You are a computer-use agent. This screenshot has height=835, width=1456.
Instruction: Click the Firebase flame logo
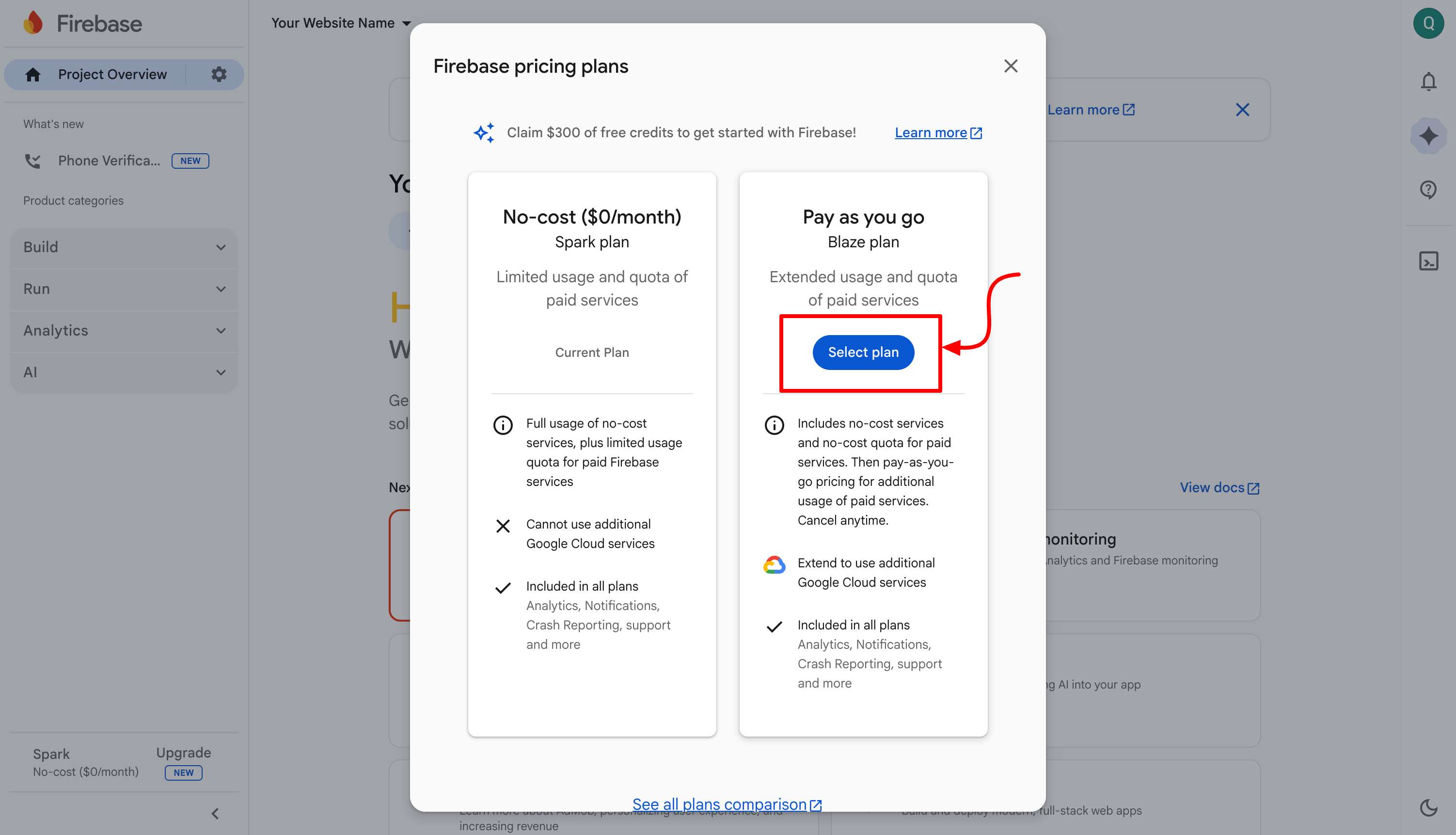point(33,23)
